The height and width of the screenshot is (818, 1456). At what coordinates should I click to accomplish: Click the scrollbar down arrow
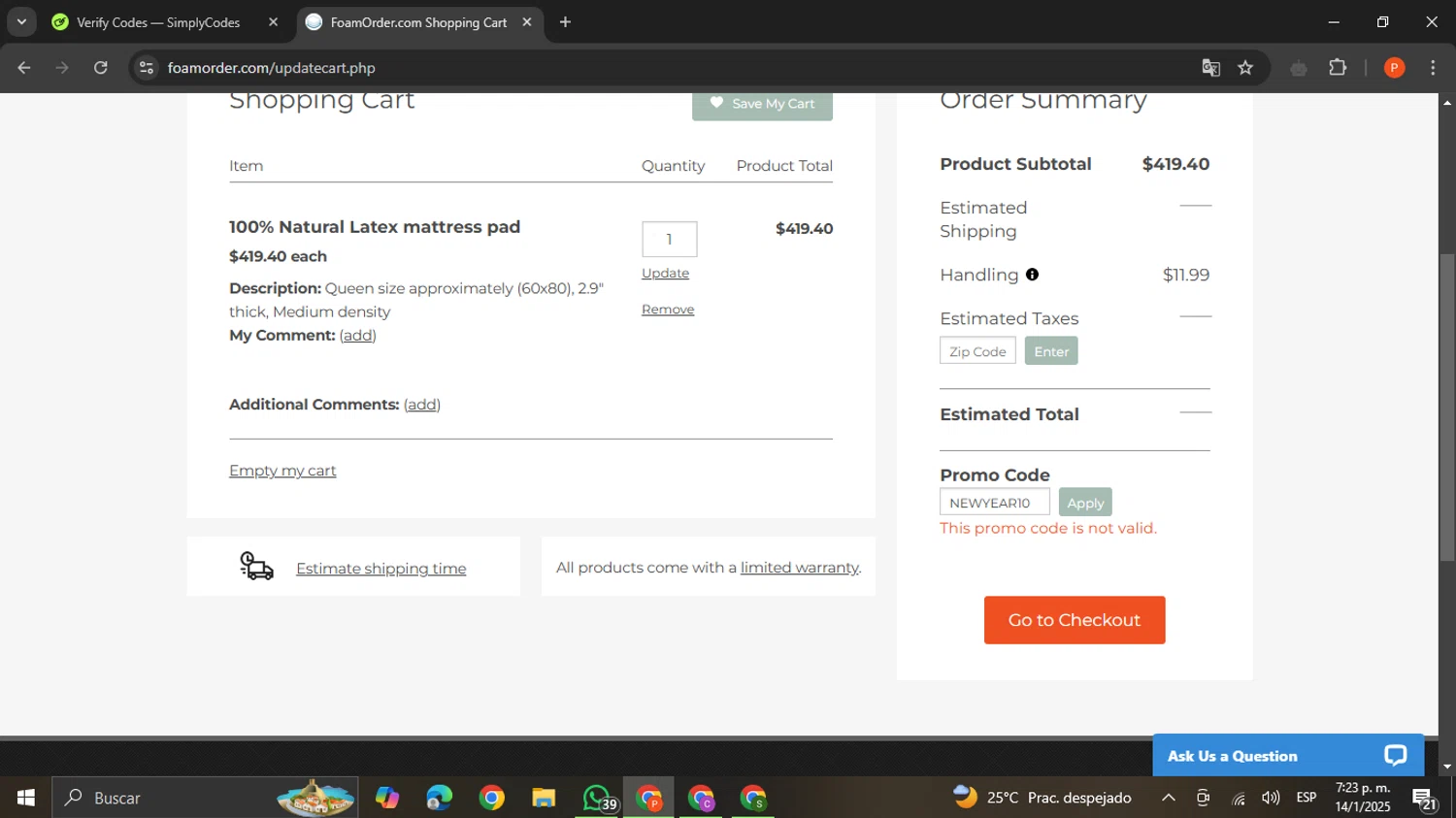tap(1447, 767)
